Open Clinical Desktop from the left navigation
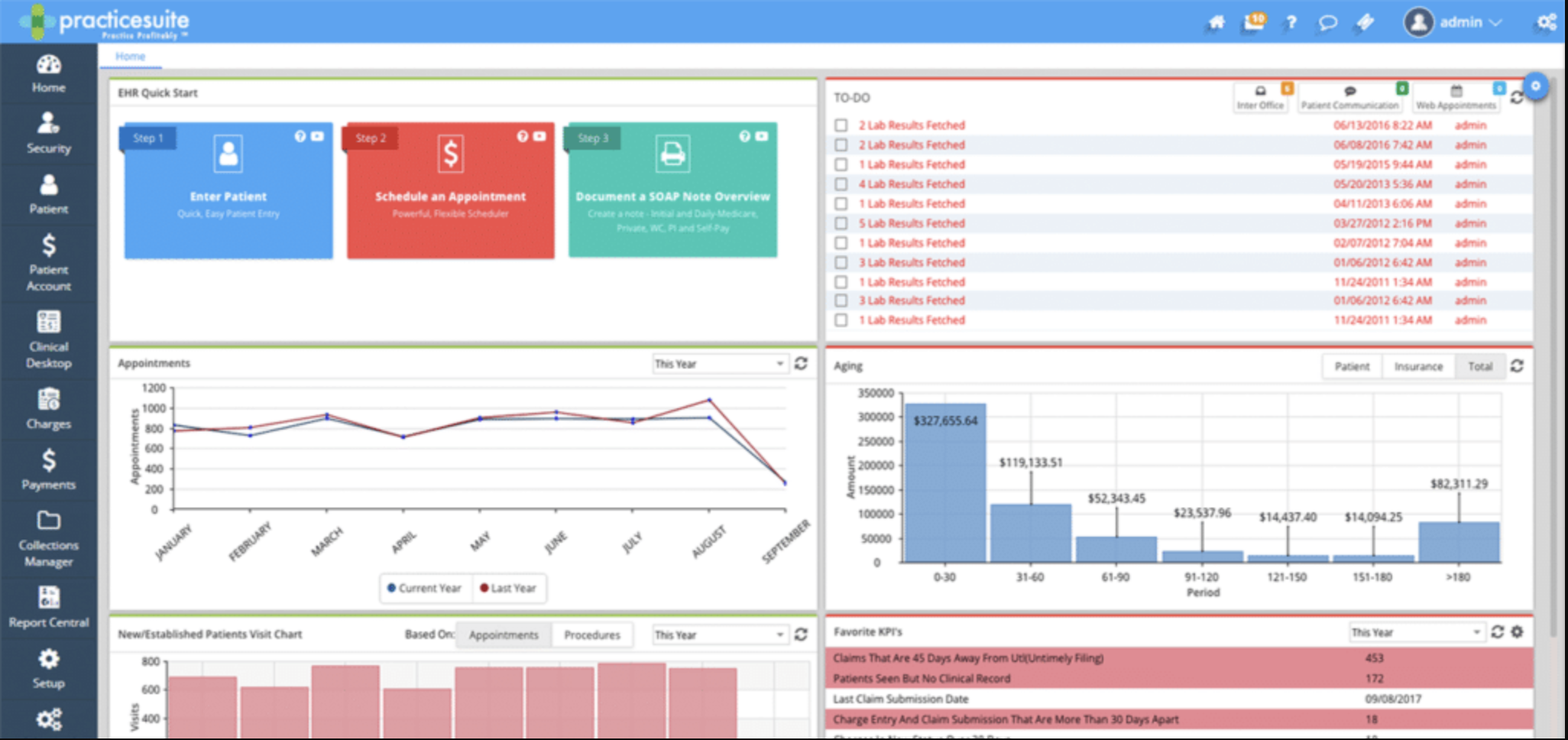This screenshot has height=740, width=1568. 48,339
